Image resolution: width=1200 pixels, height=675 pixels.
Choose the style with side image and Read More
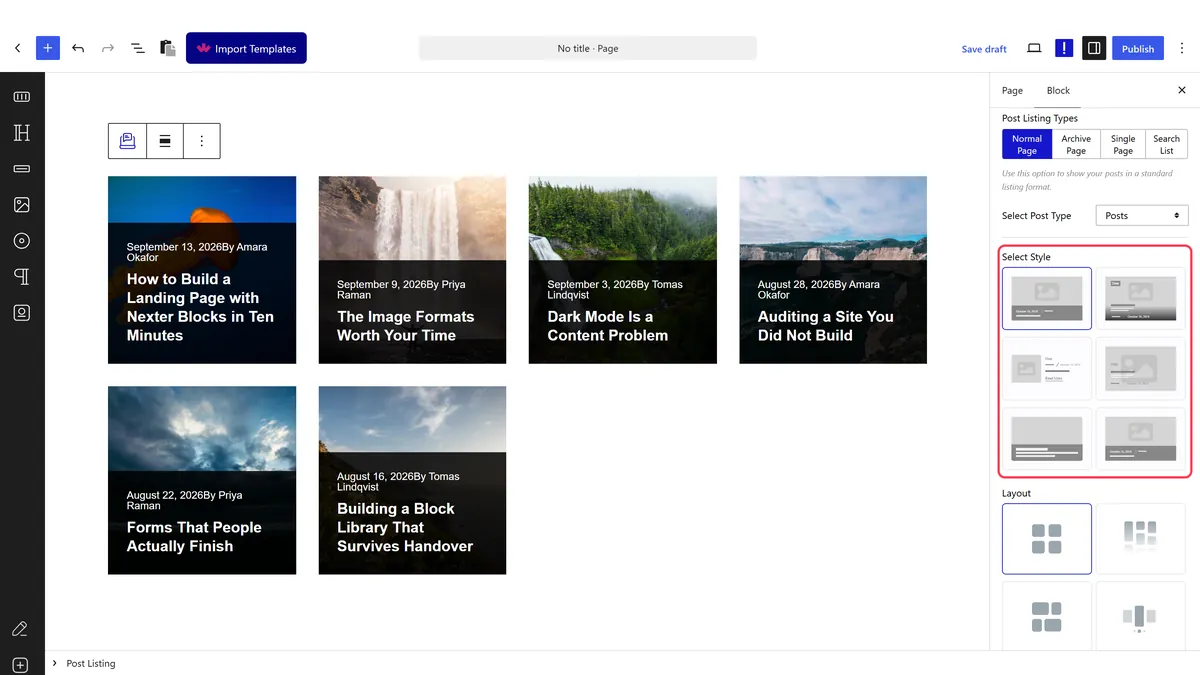(1046, 368)
